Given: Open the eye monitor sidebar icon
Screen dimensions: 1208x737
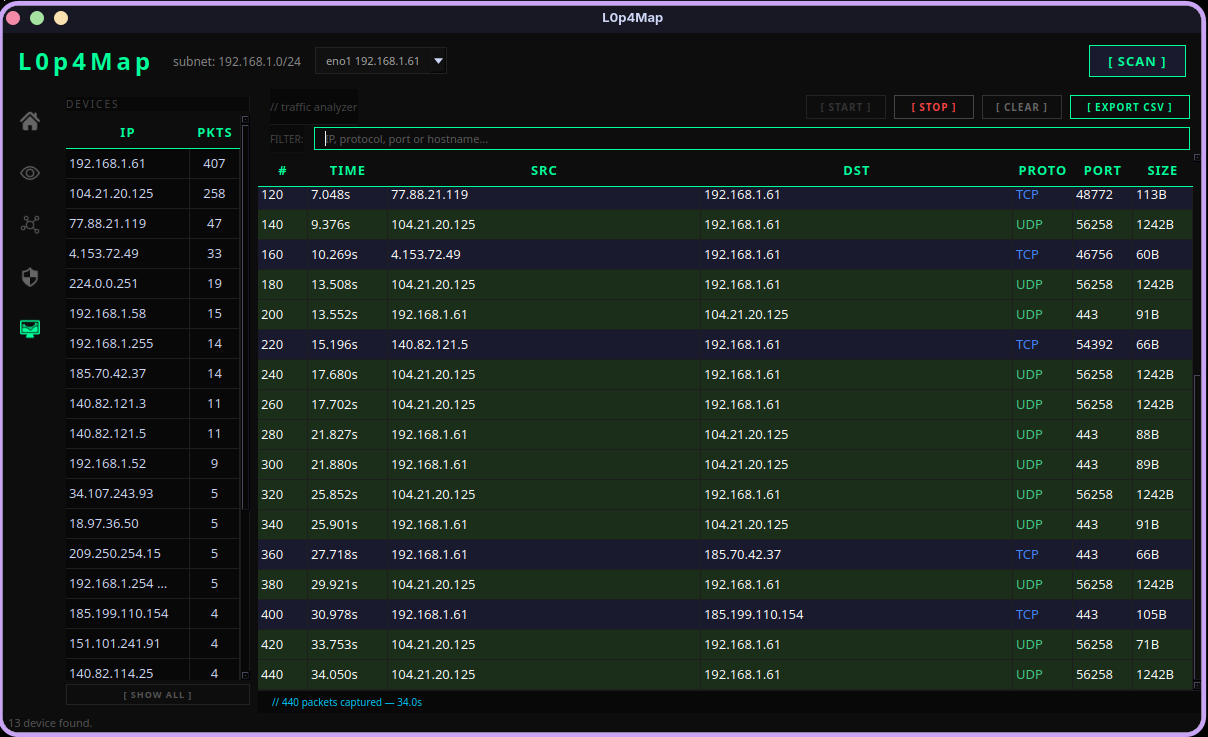Looking at the screenshot, I should [x=30, y=173].
